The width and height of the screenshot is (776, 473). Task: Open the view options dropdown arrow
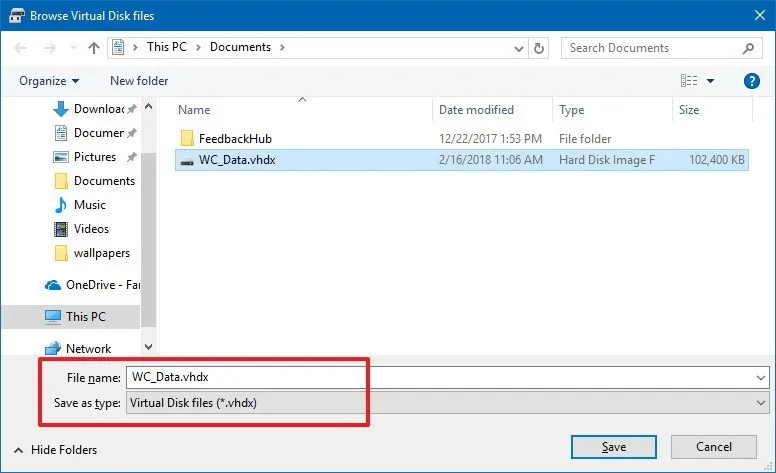pyautogui.click(x=710, y=81)
